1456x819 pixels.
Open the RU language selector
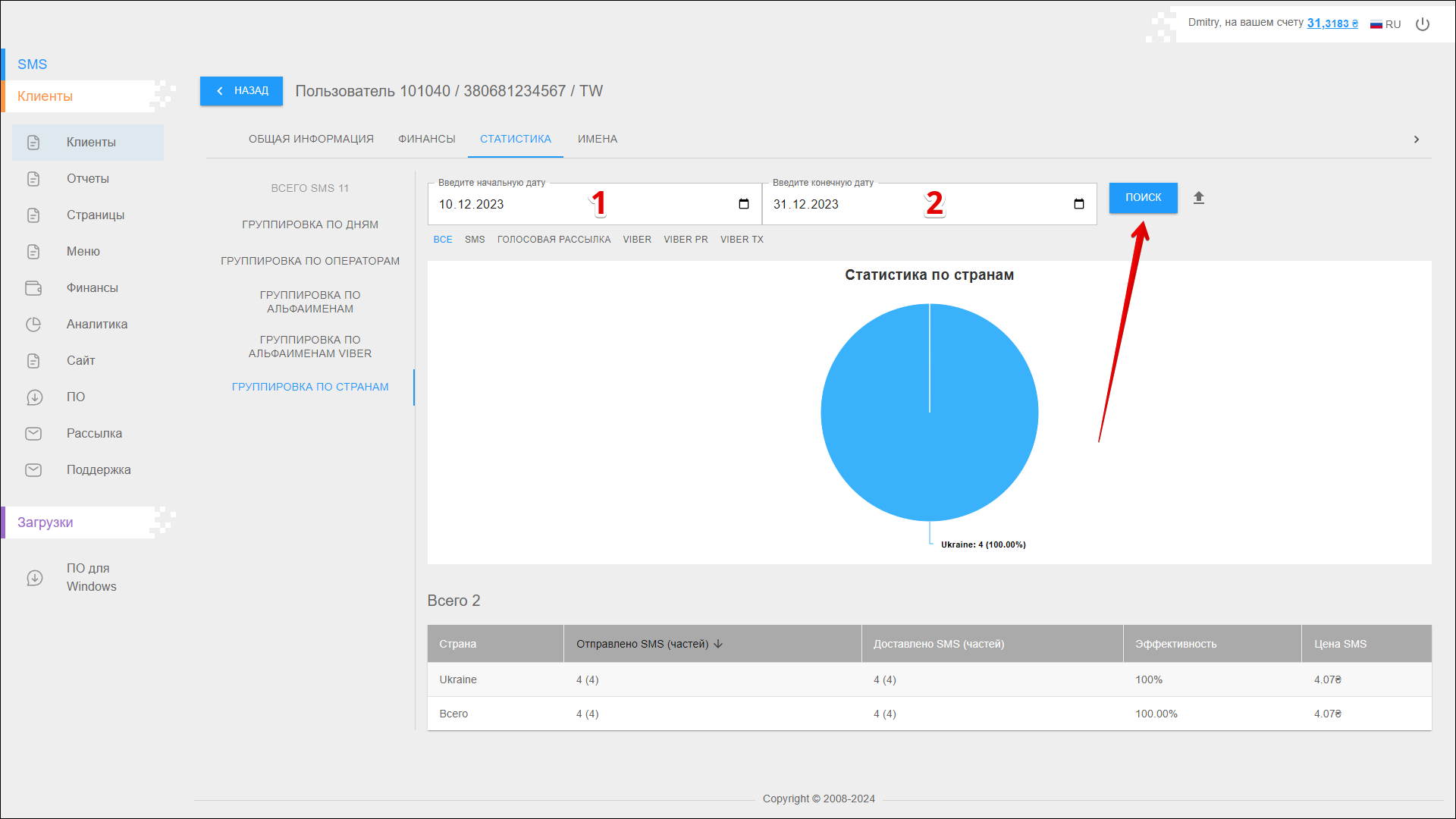(1385, 24)
